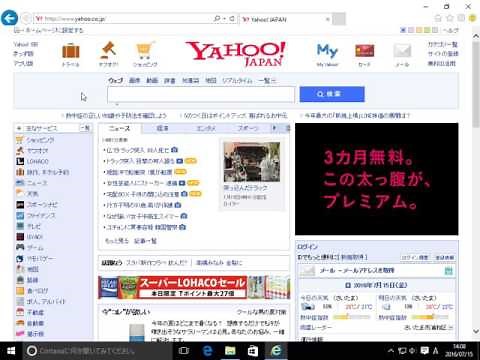
Task: Go back with the blue browser back arrow
Action: click(x=9, y=18)
